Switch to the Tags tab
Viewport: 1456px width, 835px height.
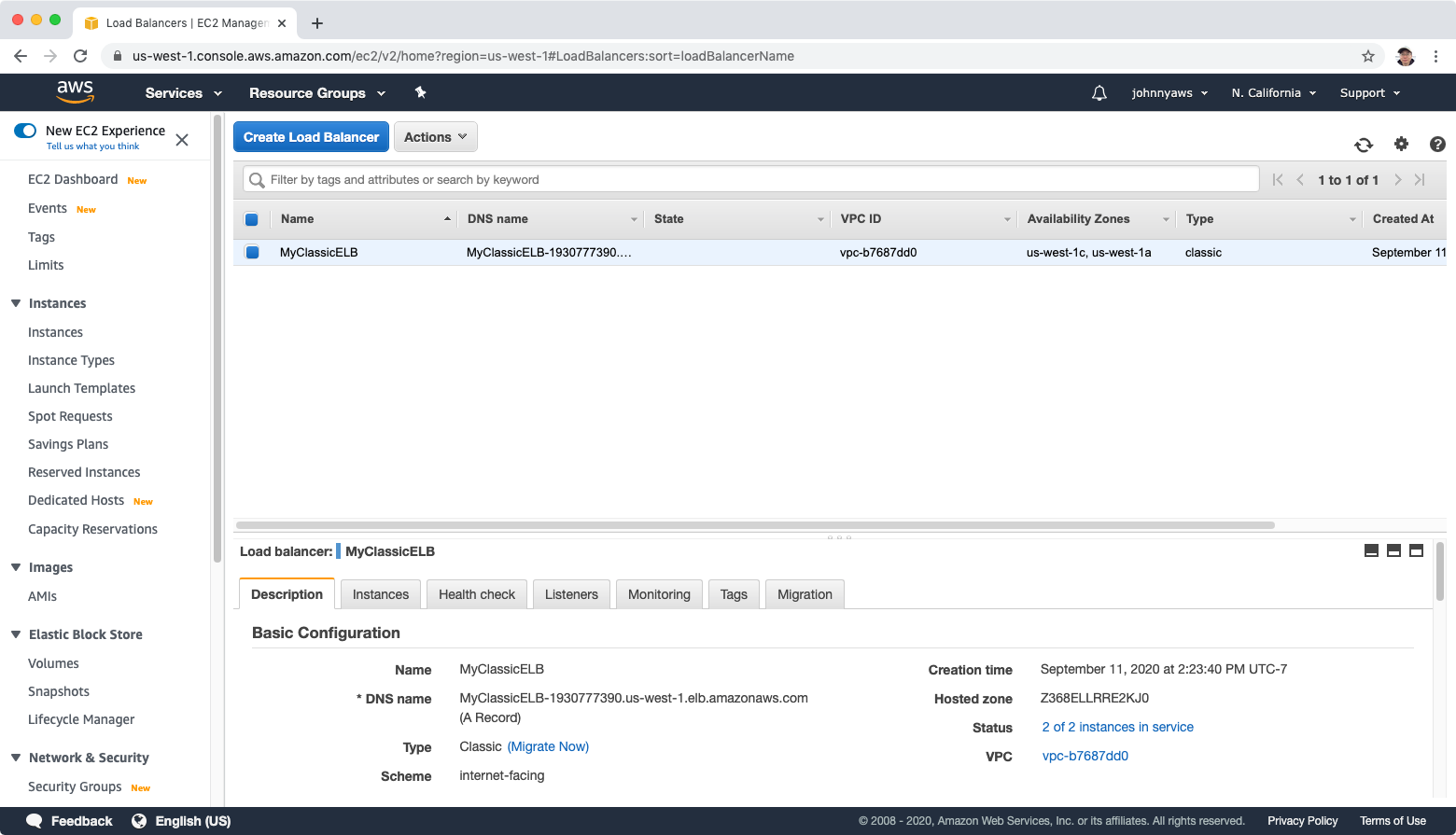pyautogui.click(x=734, y=594)
